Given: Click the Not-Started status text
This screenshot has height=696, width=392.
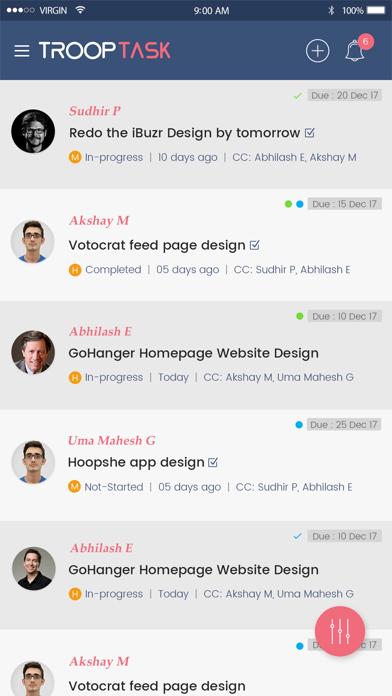Looking at the screenshot, I should 114,487.
